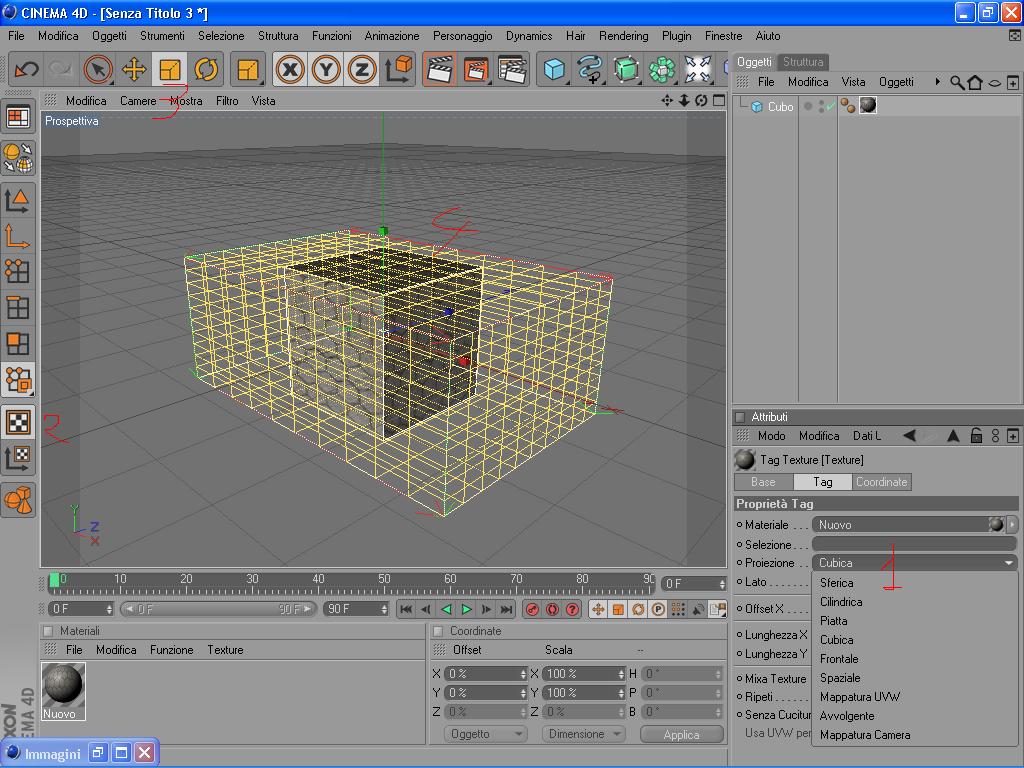
Task: Open the Oggetto coordinate dropdown
Action: pyautogui.click(x=485, y=734)
